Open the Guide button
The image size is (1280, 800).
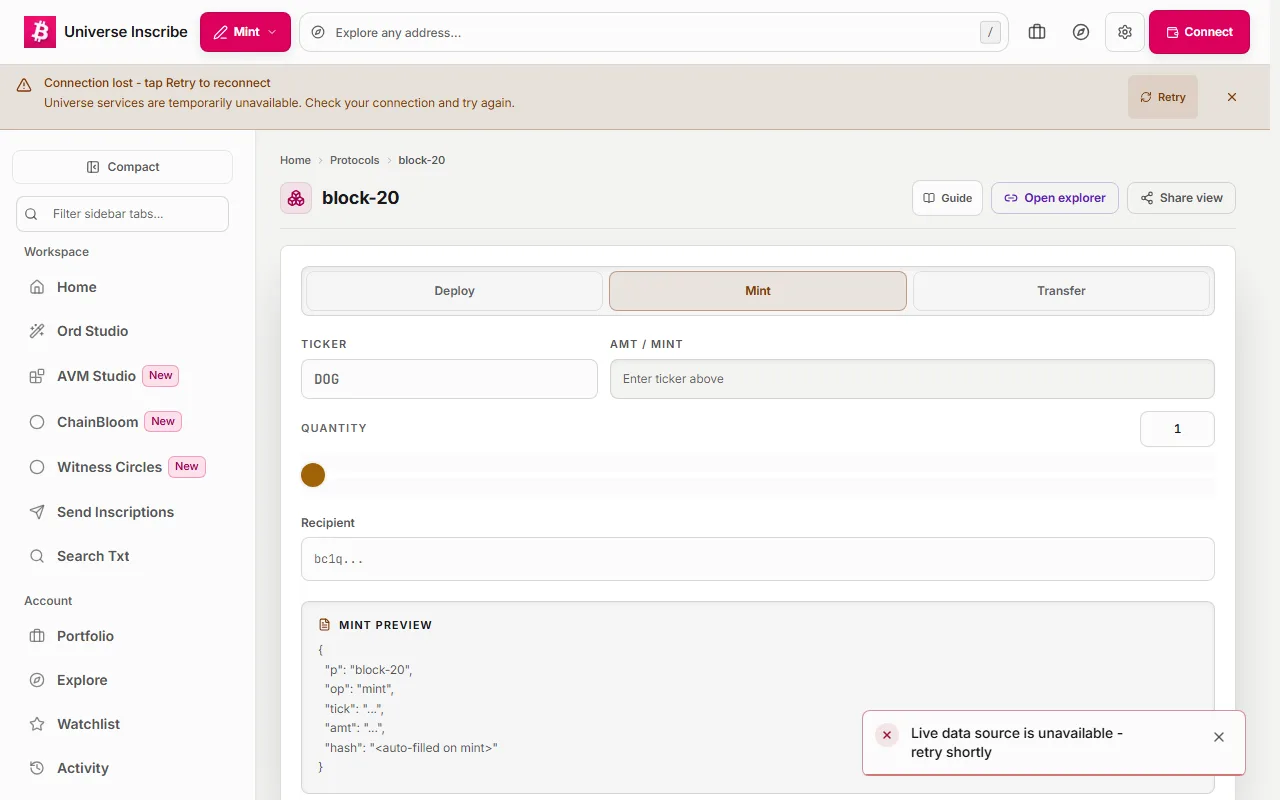[x=947, y=198]
